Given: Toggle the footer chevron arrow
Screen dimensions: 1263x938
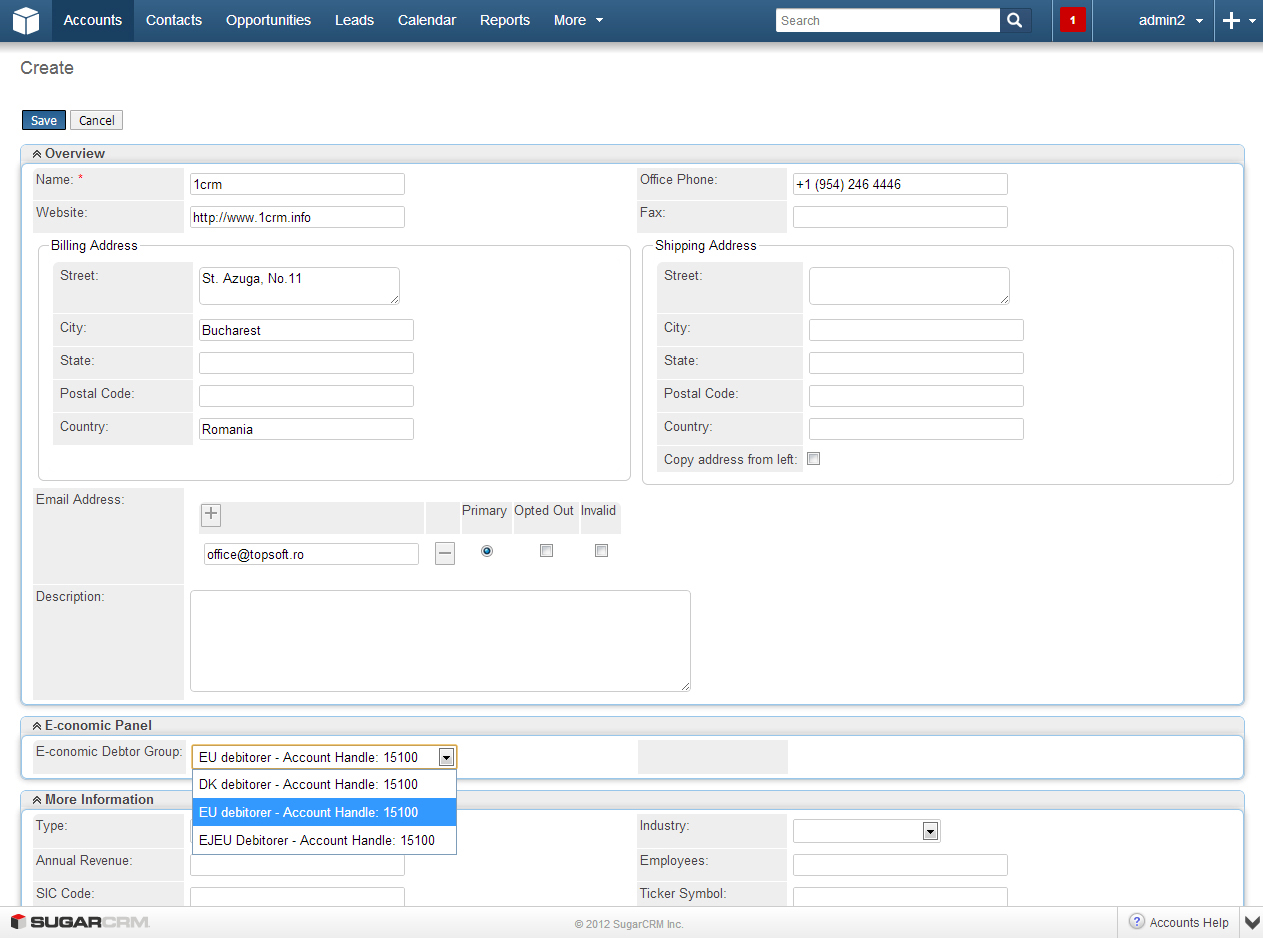Looking at the screenshot, I should tap(1251, 922).
